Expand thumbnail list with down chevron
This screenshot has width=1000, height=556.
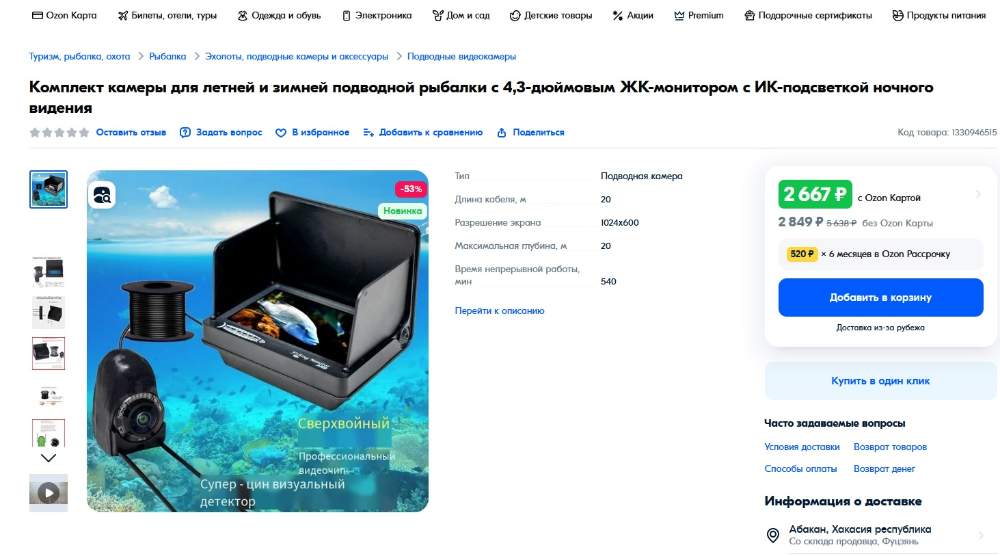pyautogui.click(x=48, y=458)
